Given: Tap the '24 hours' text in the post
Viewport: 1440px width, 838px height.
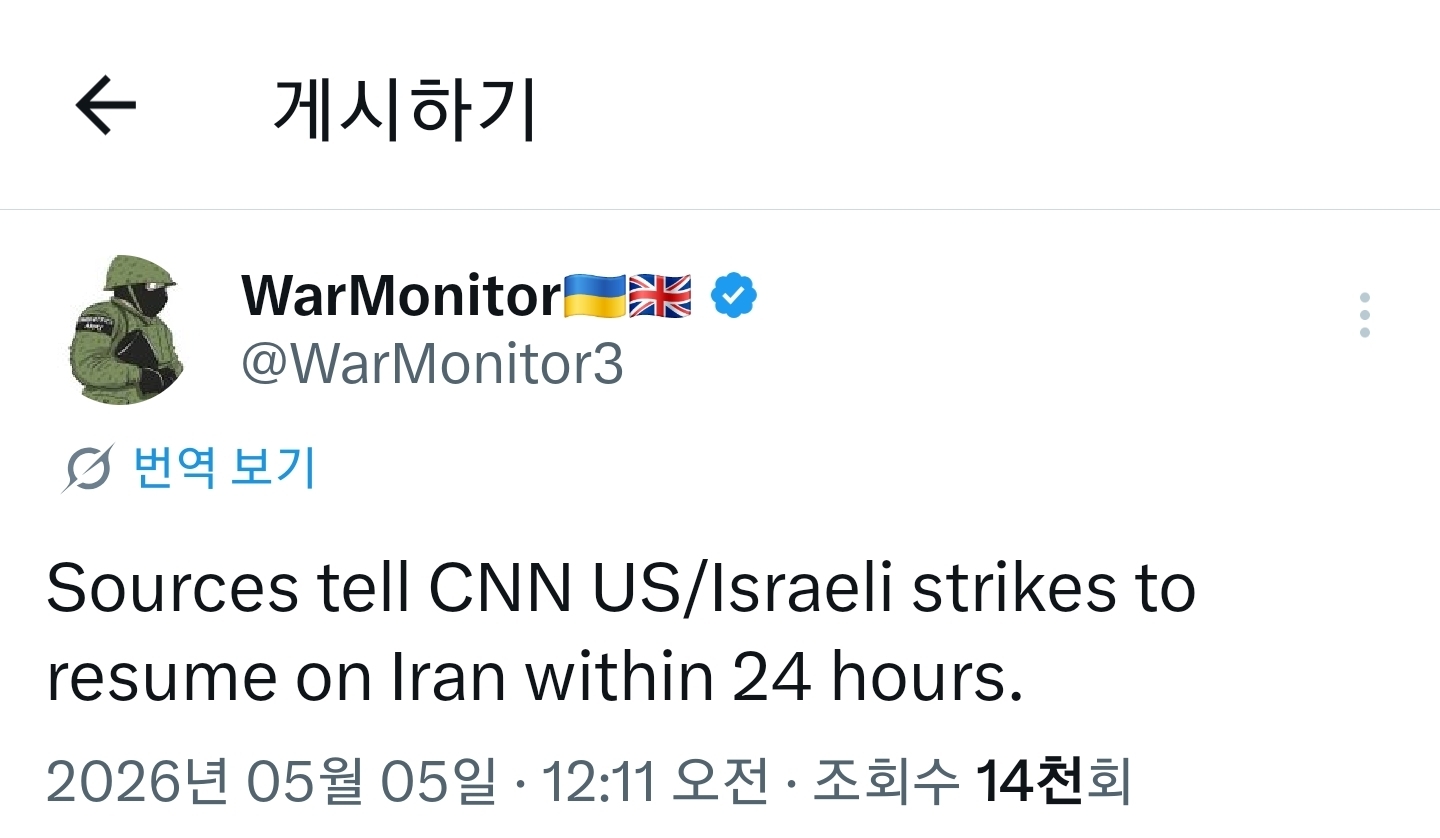Looking at the screenshot, I should pyautogui.click(x=877, y=678).
